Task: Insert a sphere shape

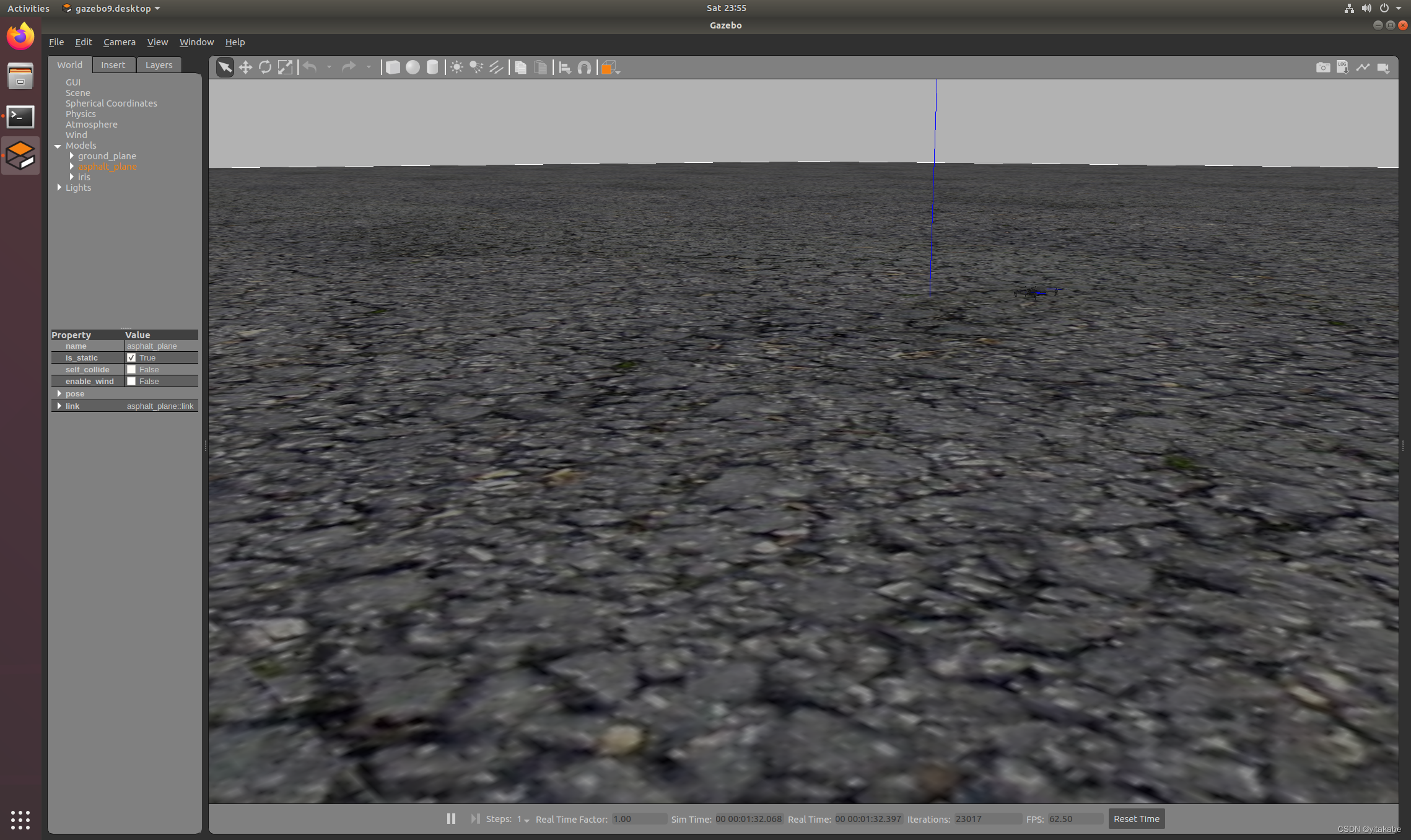Action: pos(413,68)
